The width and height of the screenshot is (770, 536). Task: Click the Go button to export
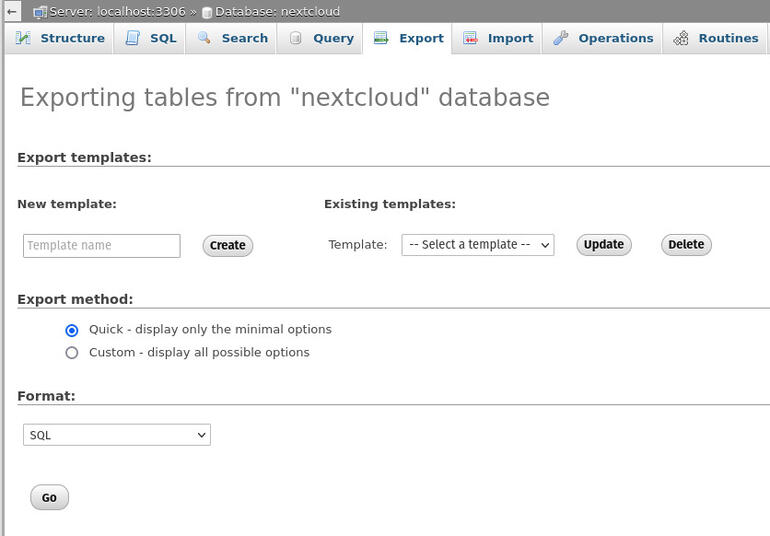click(x=50, y=497)
